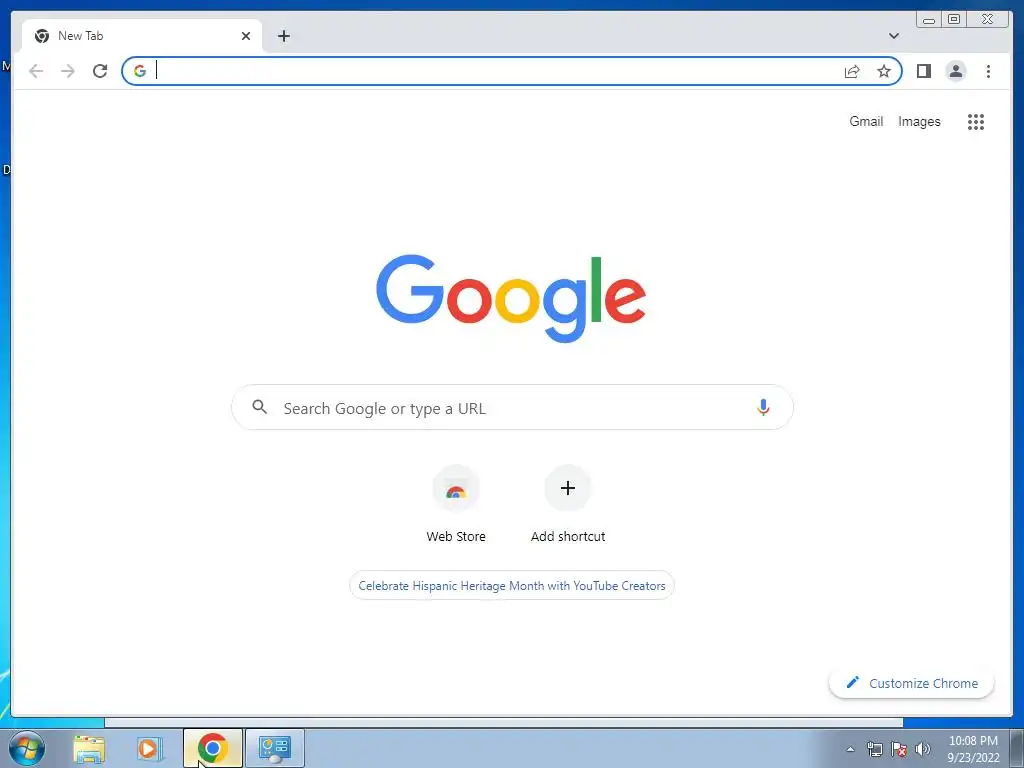Open the network tray icon
Screen dimensions: 1024x768
(874, 749)
